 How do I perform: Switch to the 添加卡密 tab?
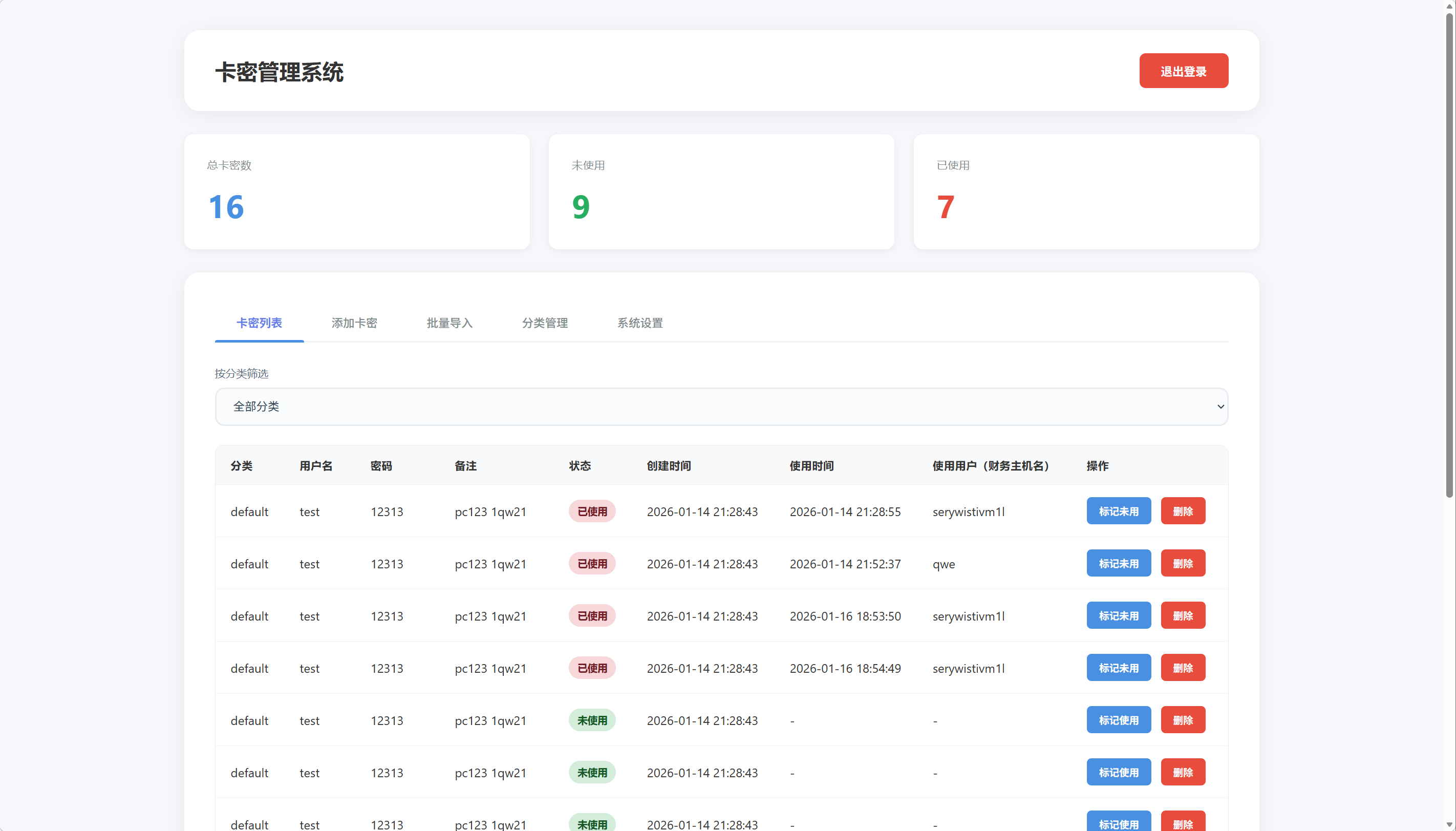click(354, 323)
